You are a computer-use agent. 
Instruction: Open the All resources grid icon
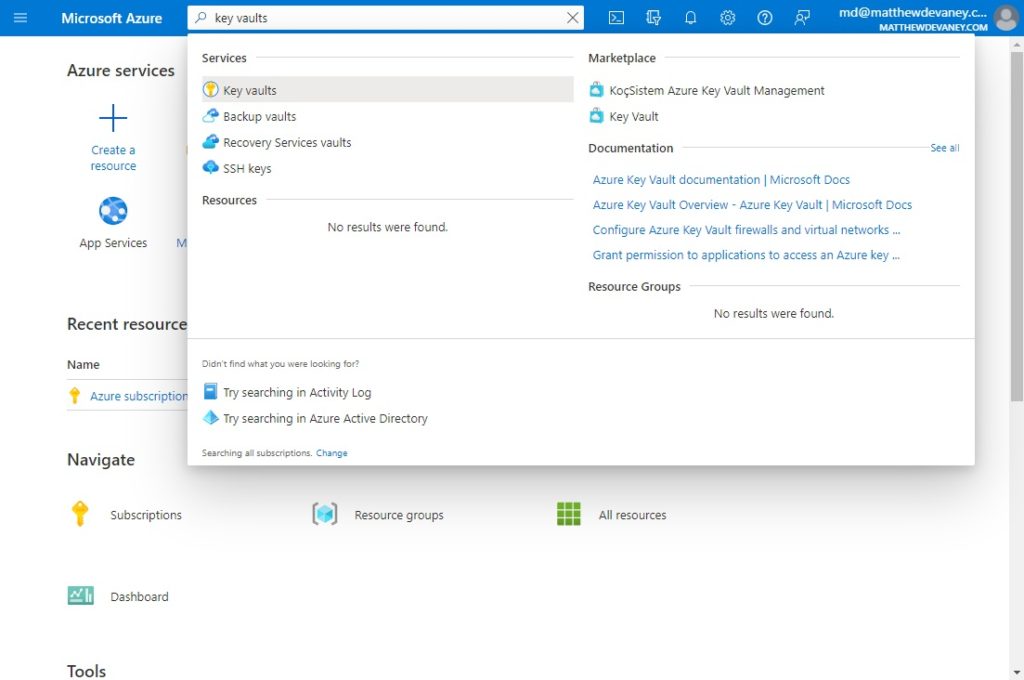click(569, 513)
